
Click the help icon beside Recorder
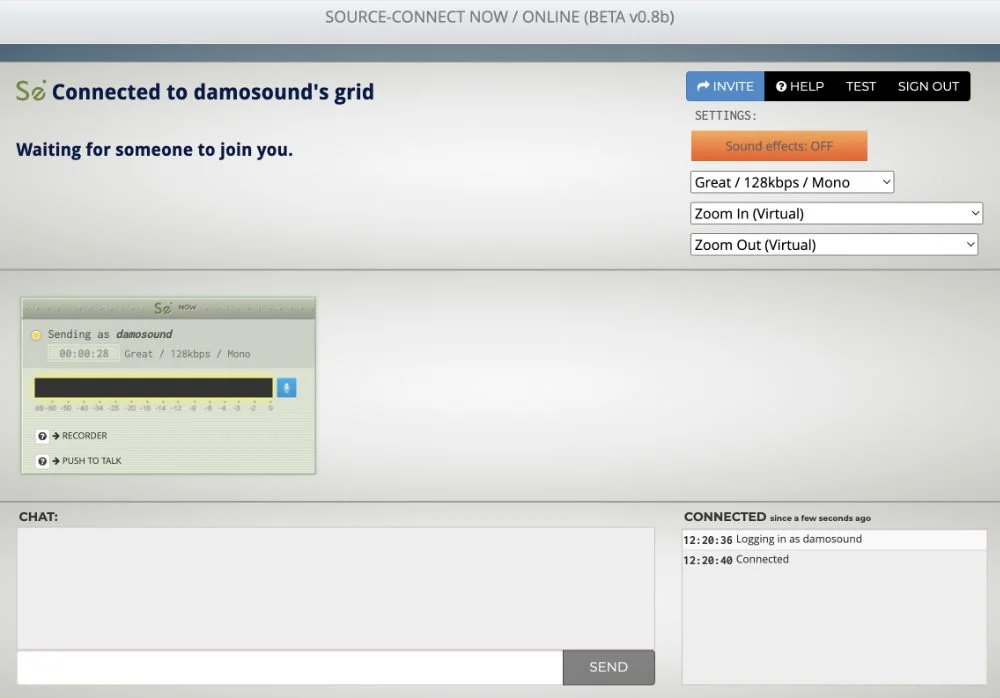42,436
